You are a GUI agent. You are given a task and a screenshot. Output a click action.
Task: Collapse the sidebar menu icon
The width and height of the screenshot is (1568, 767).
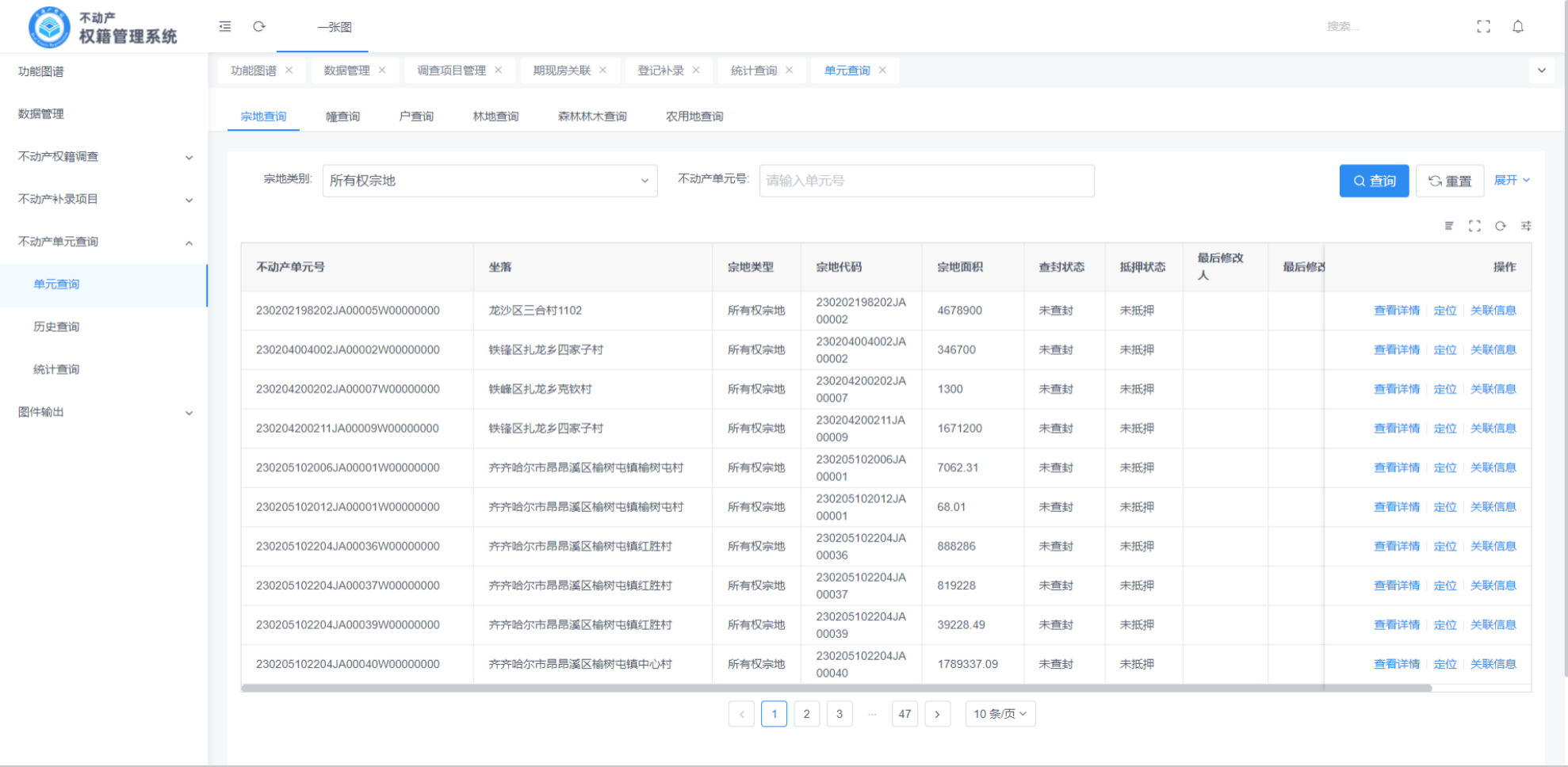[x=225, y=26]
